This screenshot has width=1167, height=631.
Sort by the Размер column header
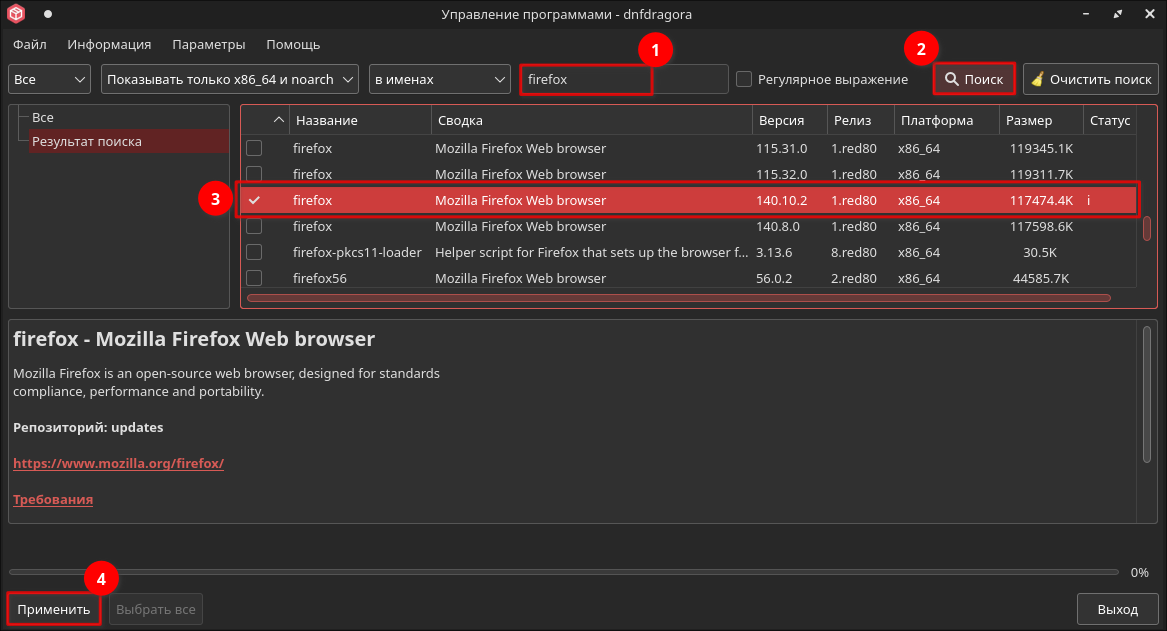1041,120
